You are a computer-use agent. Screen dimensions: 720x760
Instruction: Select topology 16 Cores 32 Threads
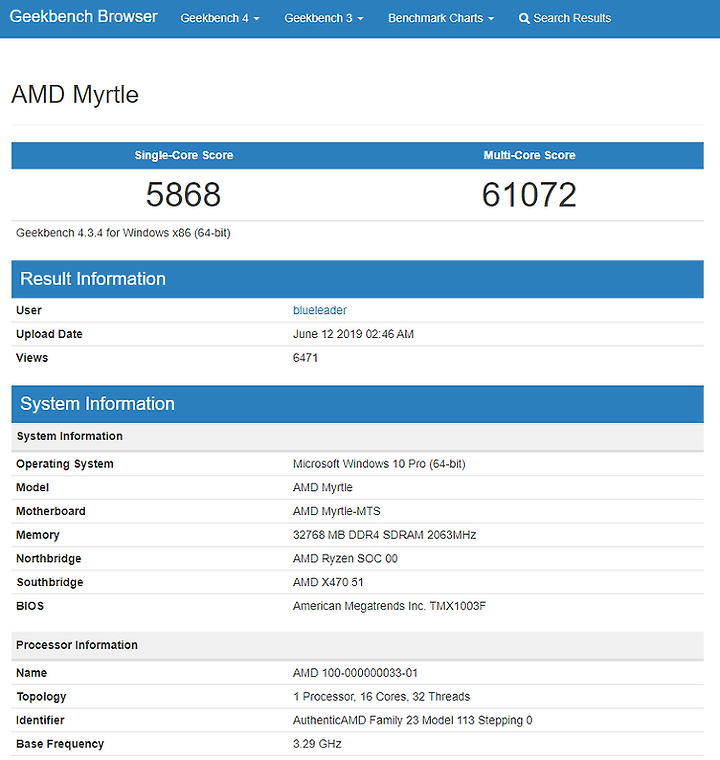click(381, 697)
